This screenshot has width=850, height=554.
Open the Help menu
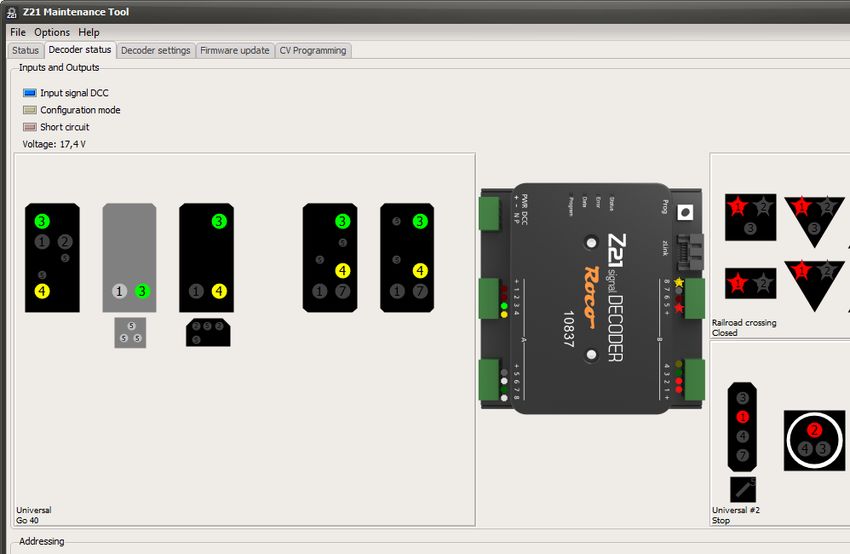[x=89, y=32]
